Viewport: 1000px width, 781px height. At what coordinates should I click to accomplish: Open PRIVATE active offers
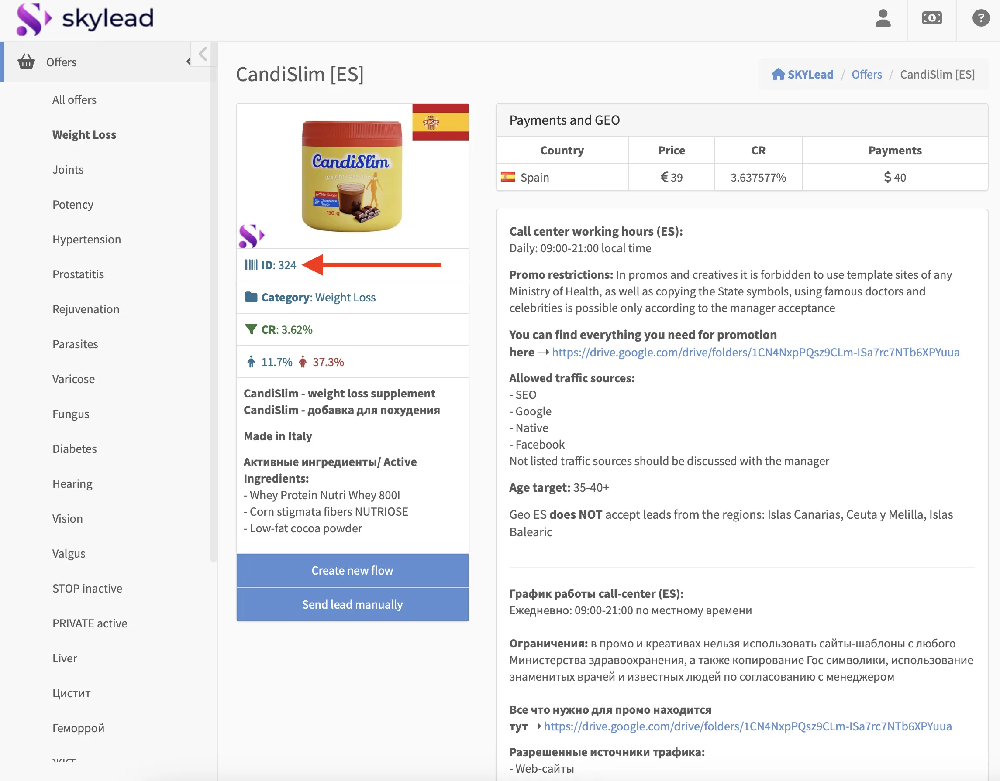(x=90, y=624)
